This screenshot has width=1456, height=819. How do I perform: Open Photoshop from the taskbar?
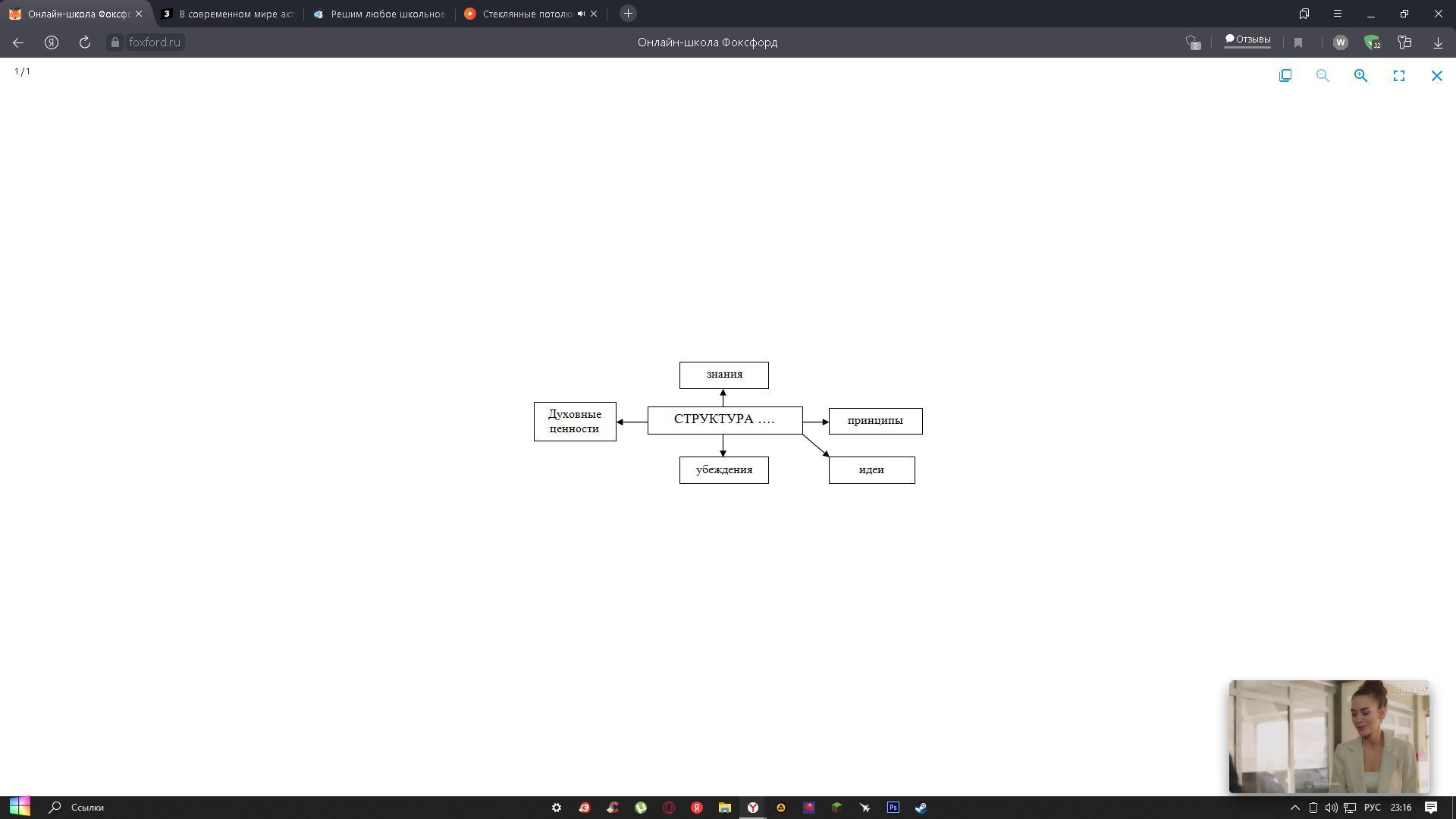click(x=893, y=808)
